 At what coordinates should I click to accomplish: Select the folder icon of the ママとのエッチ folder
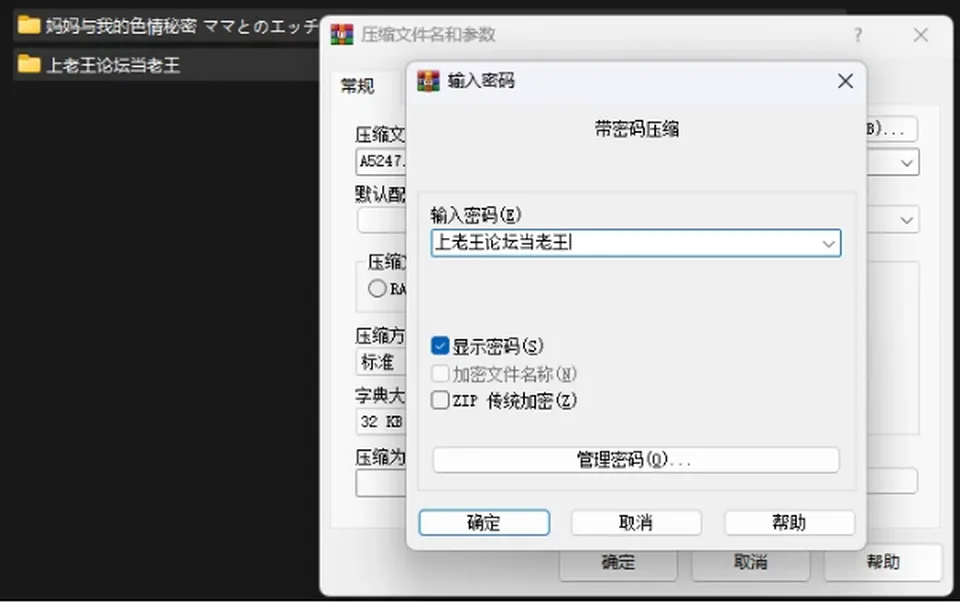coord(29,25)
